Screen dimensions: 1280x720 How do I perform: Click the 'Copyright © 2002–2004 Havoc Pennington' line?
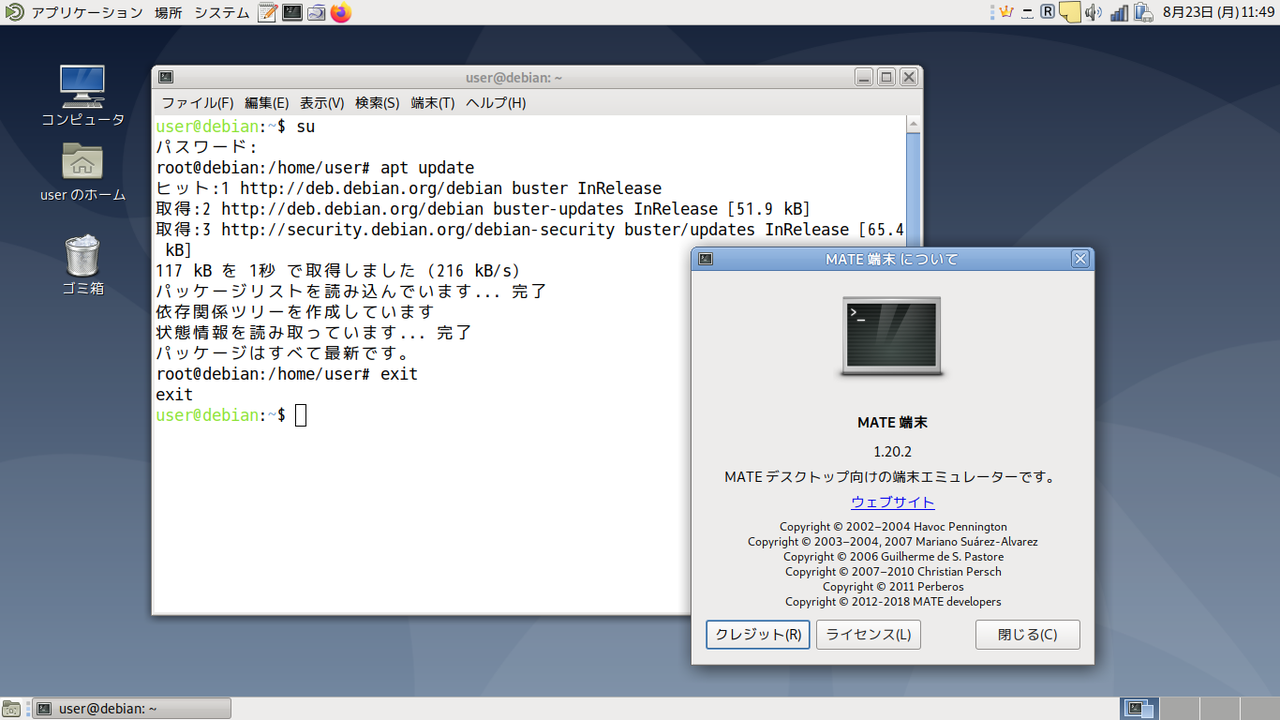[x=893, y=527]
